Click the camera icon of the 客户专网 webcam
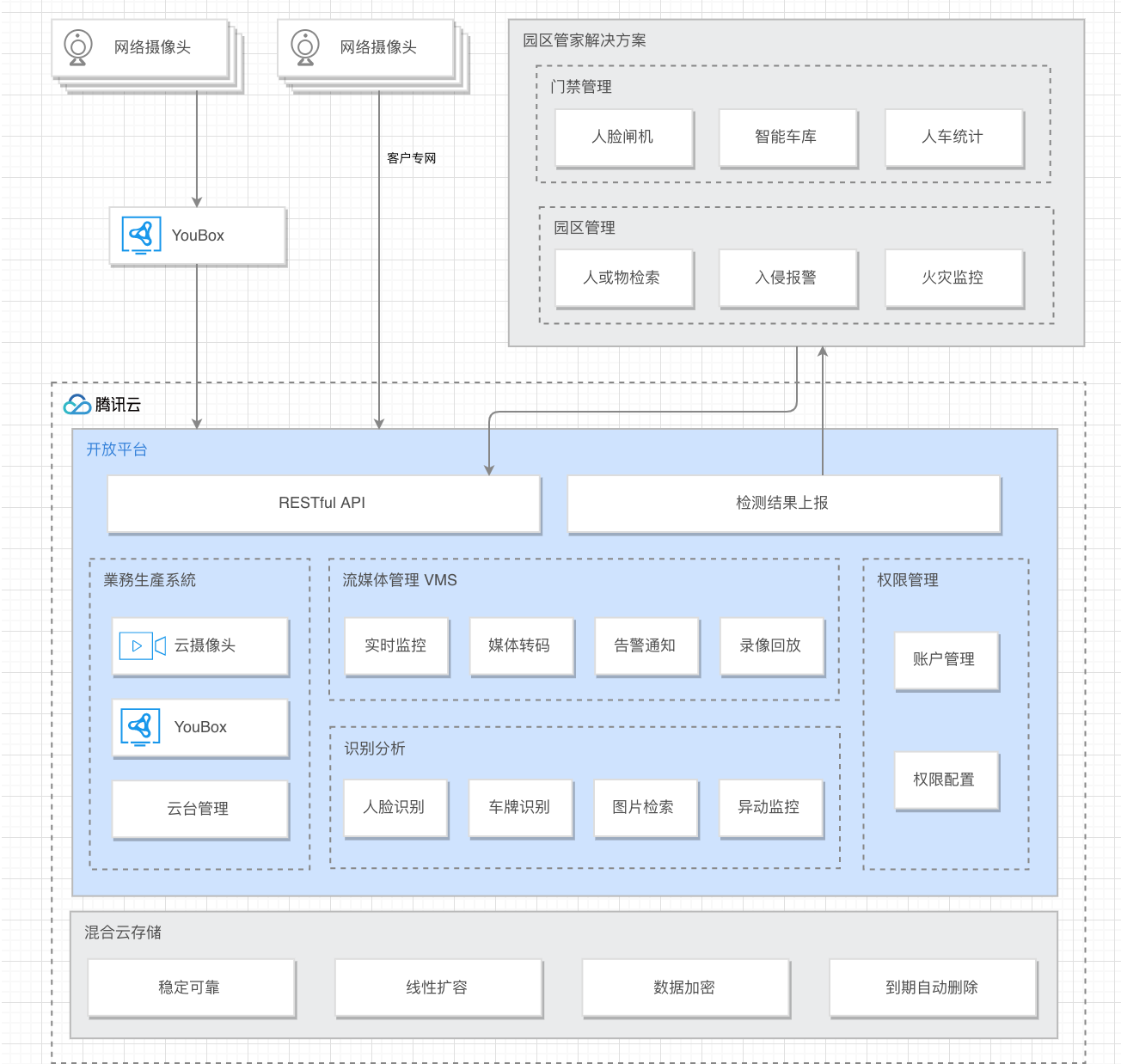 click(304, 47)
